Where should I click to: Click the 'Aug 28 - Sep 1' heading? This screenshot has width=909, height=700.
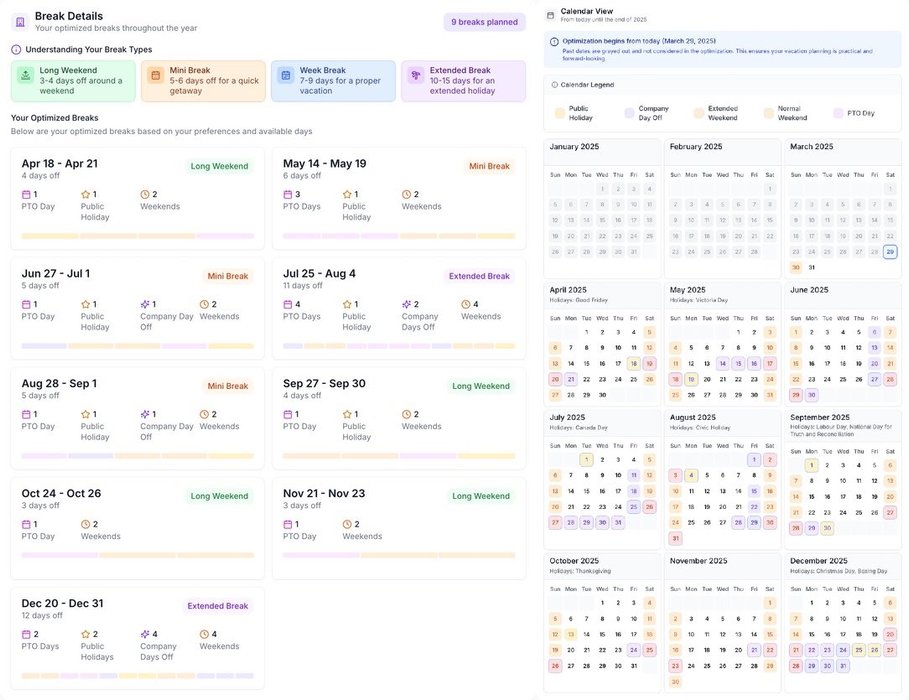(59, 384)
